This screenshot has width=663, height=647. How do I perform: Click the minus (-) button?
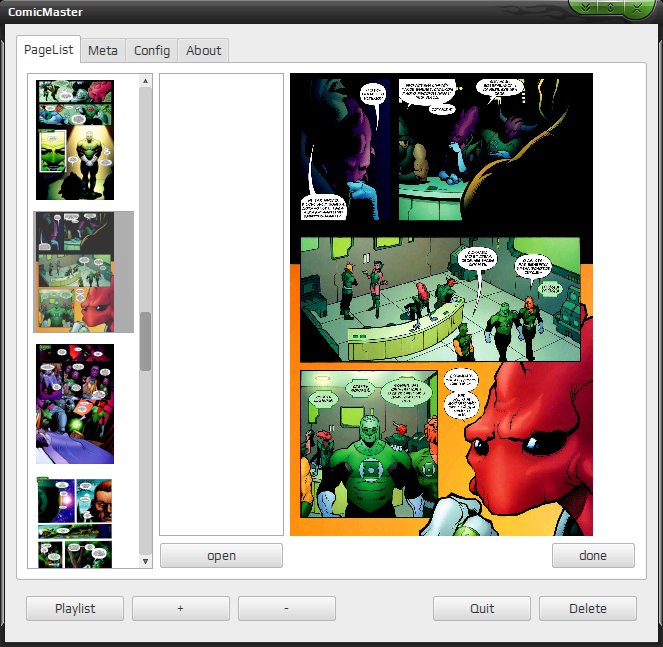coord(287,609)
